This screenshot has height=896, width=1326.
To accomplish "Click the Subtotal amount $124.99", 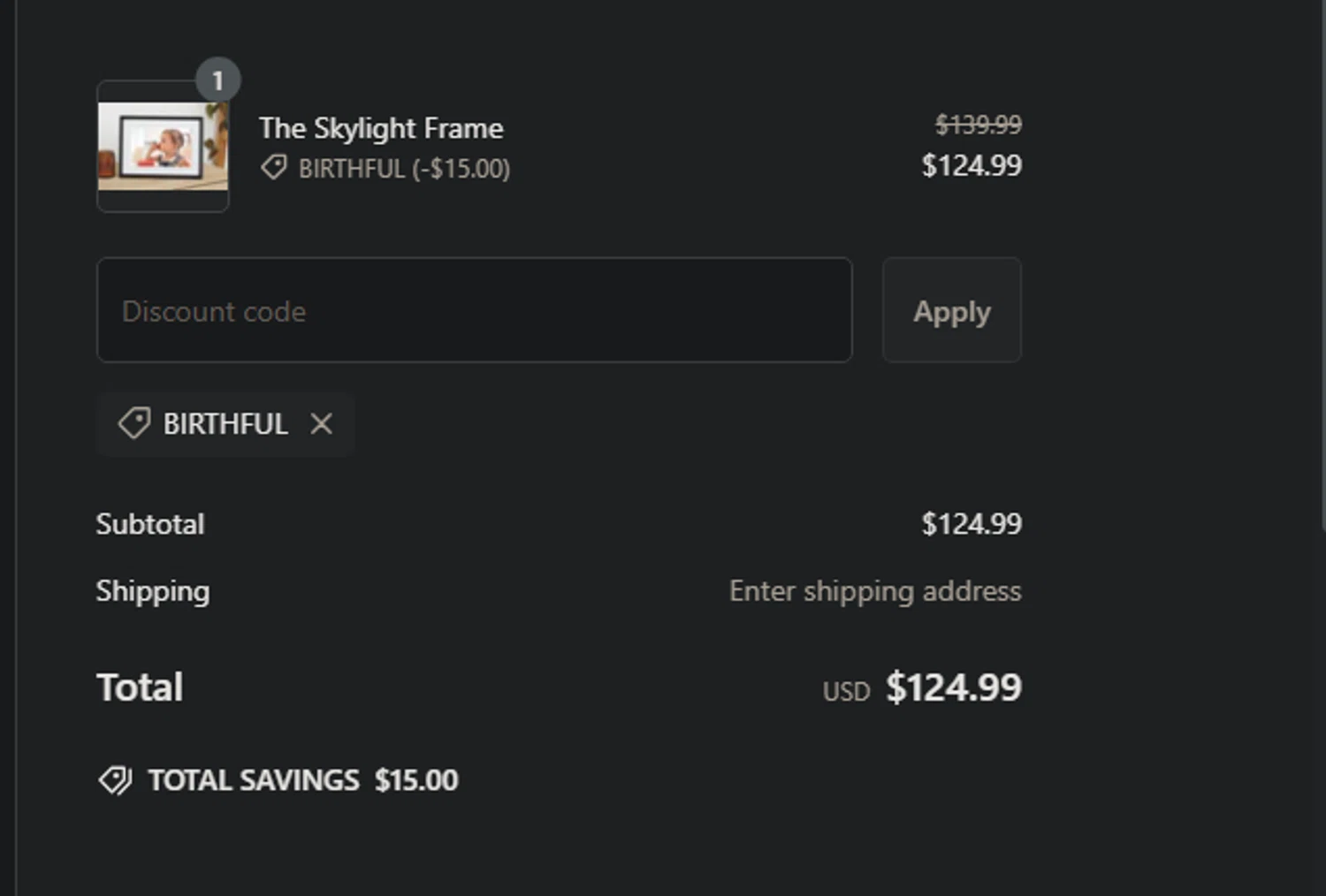I will point(972,524).
